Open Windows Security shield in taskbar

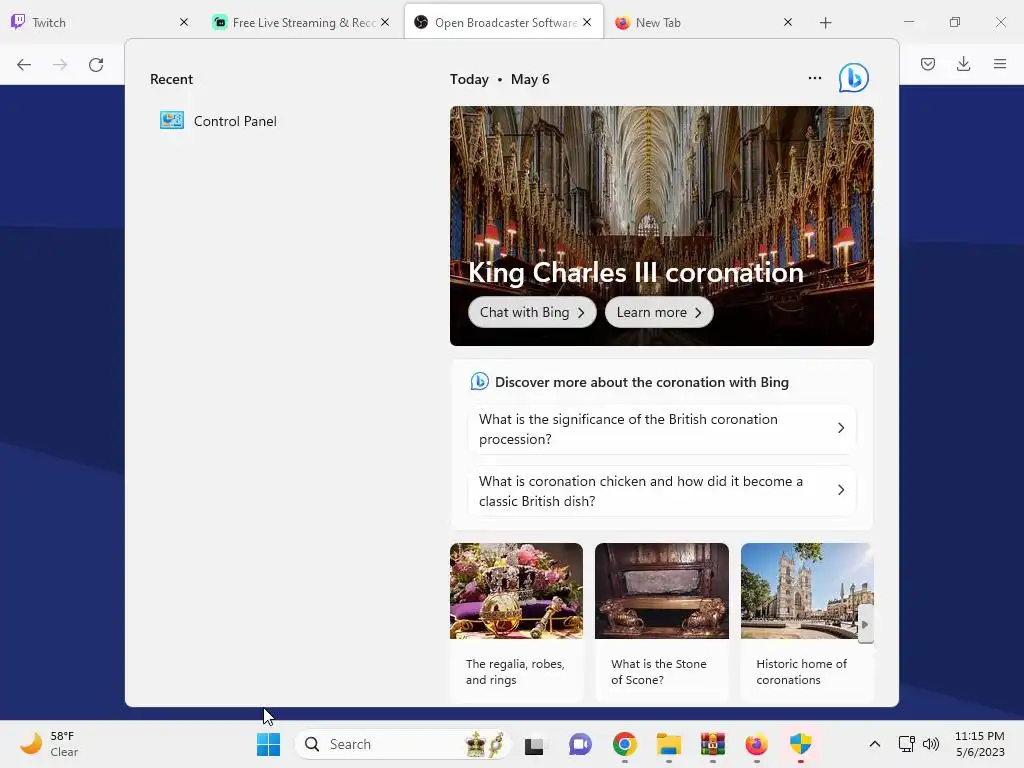pyautogui.click(x=801, y=744)
